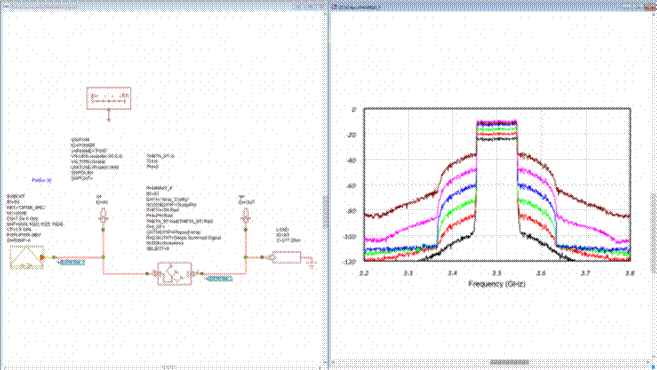Click the data display window title icon

pos(334,7)
